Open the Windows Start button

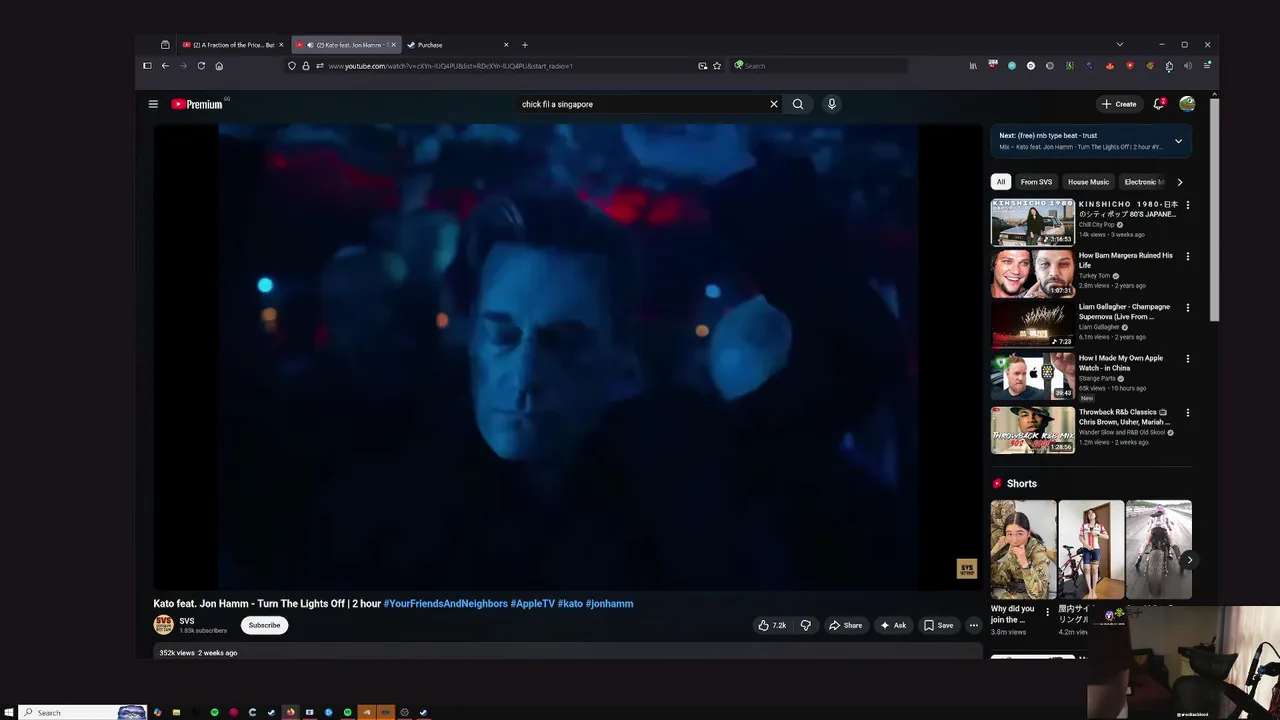point(8,713)
